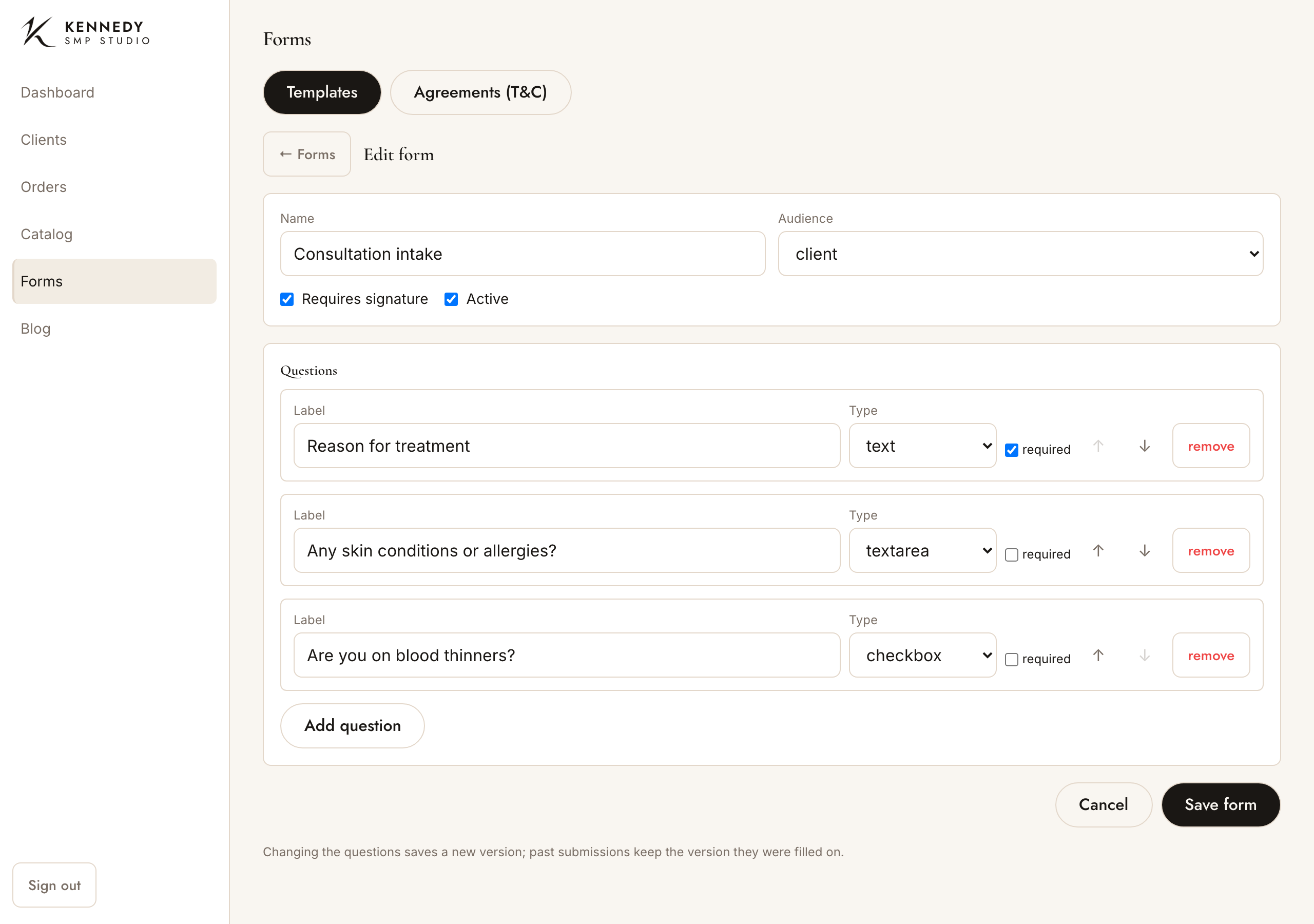Screen dimensions: 1314x924
Task: Open the Type dropdown set to checkbox
Action: pyautogui.click(x=922, y=656)
